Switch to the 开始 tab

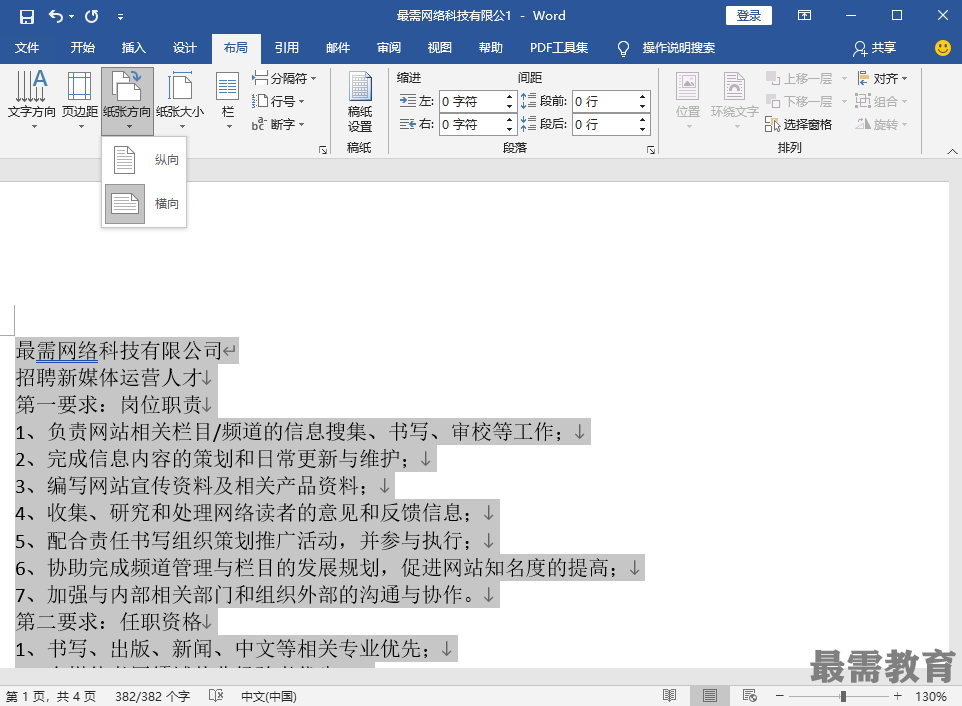click(82, 48)
